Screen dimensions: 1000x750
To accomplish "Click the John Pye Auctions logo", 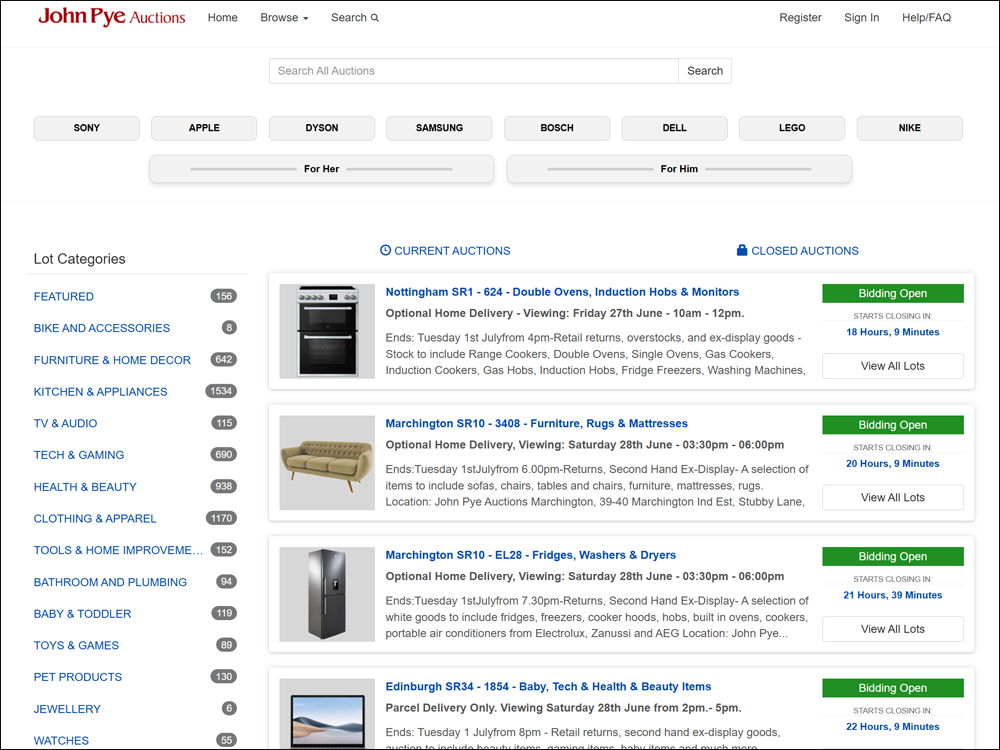I will point(111,17).
